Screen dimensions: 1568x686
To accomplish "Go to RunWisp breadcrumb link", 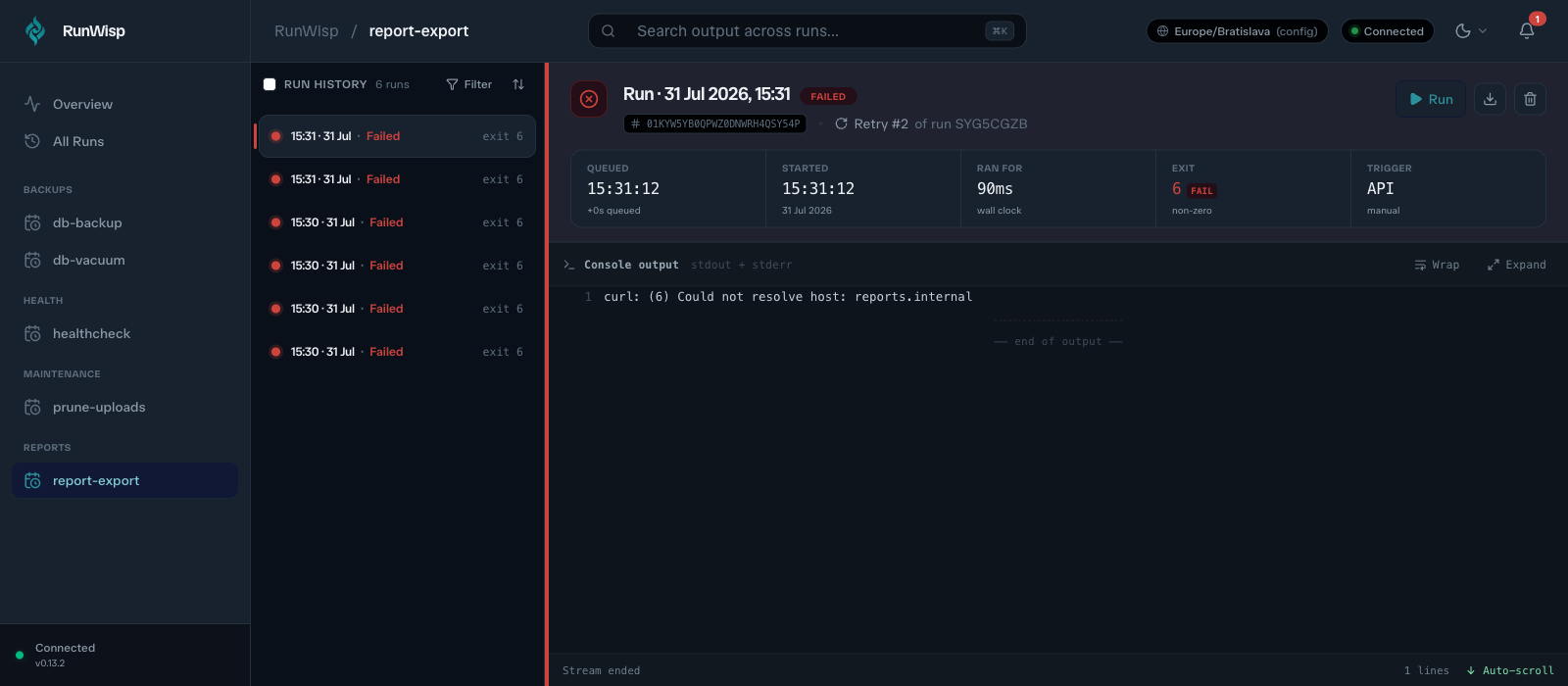I will pos(307,31).
